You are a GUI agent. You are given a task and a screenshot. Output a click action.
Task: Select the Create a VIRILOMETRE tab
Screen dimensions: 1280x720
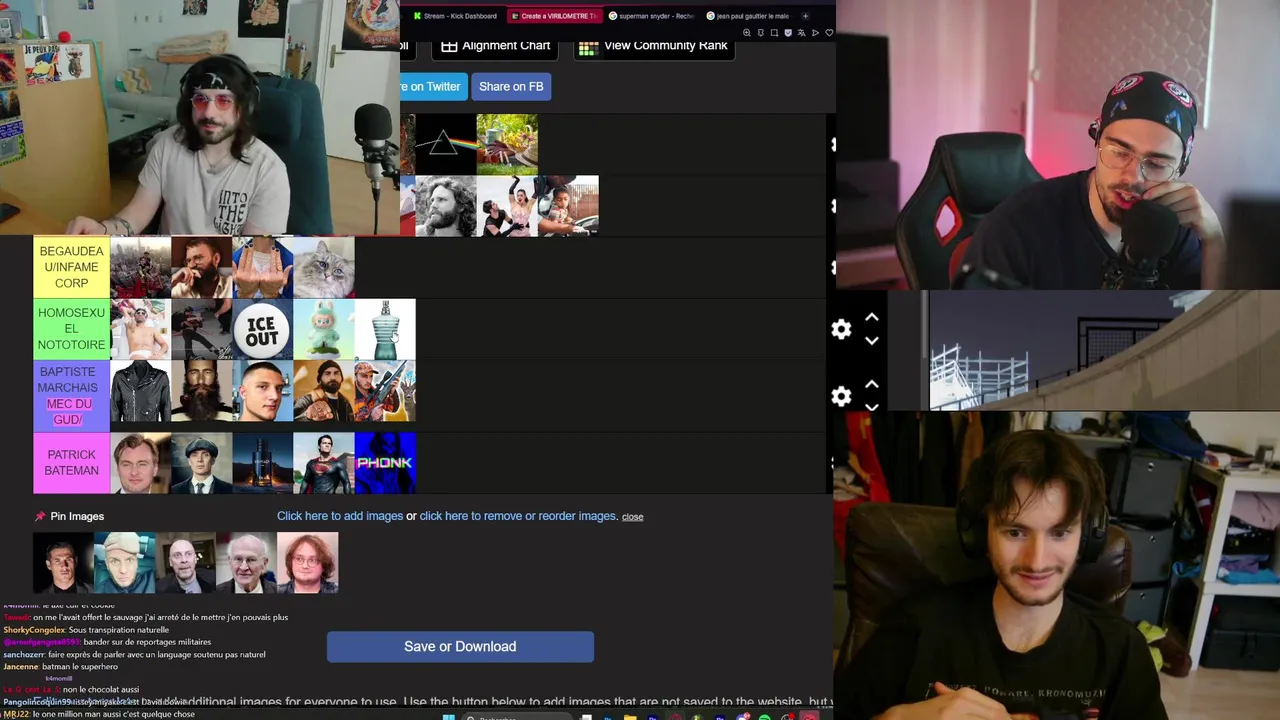[553, 16]
